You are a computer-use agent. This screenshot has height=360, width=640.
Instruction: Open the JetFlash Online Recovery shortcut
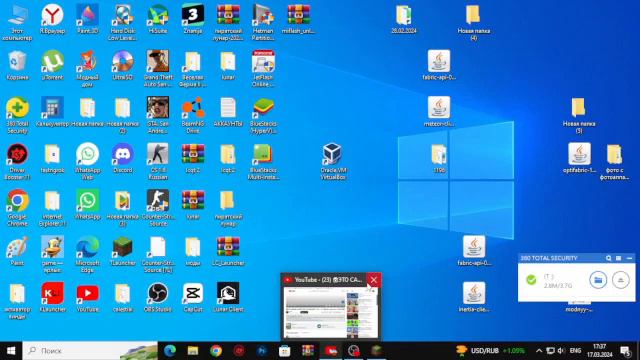tap(263, 69)
